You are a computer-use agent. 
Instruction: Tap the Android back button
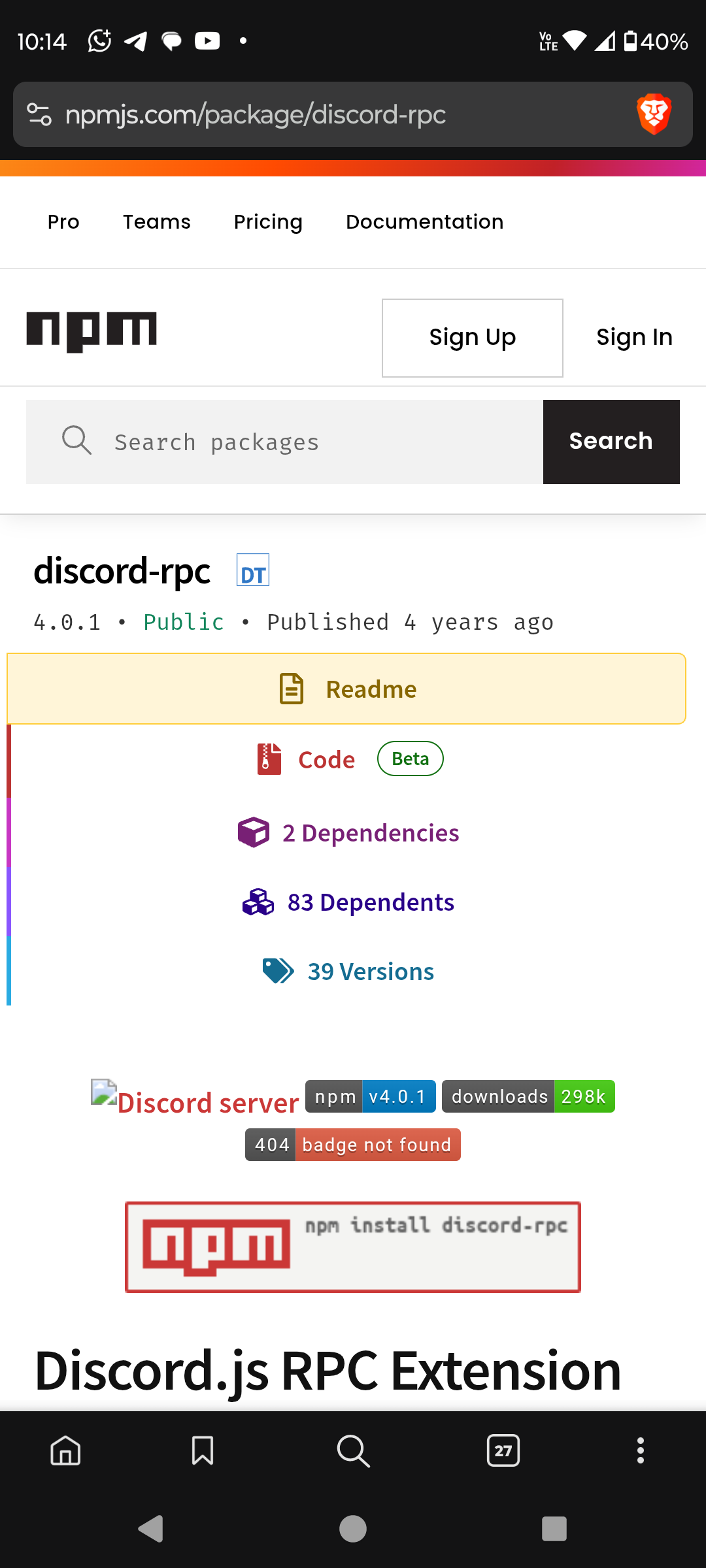click(x=151, y=1529)
